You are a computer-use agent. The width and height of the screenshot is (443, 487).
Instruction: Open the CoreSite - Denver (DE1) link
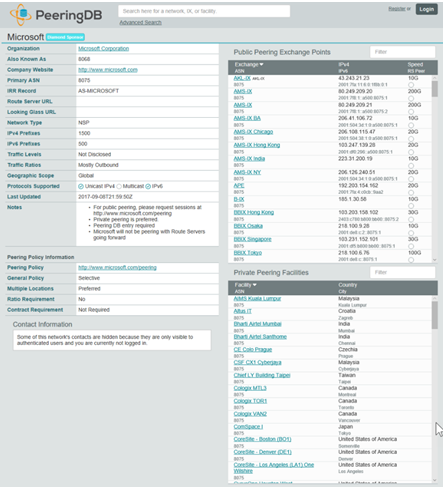[263, 452]
